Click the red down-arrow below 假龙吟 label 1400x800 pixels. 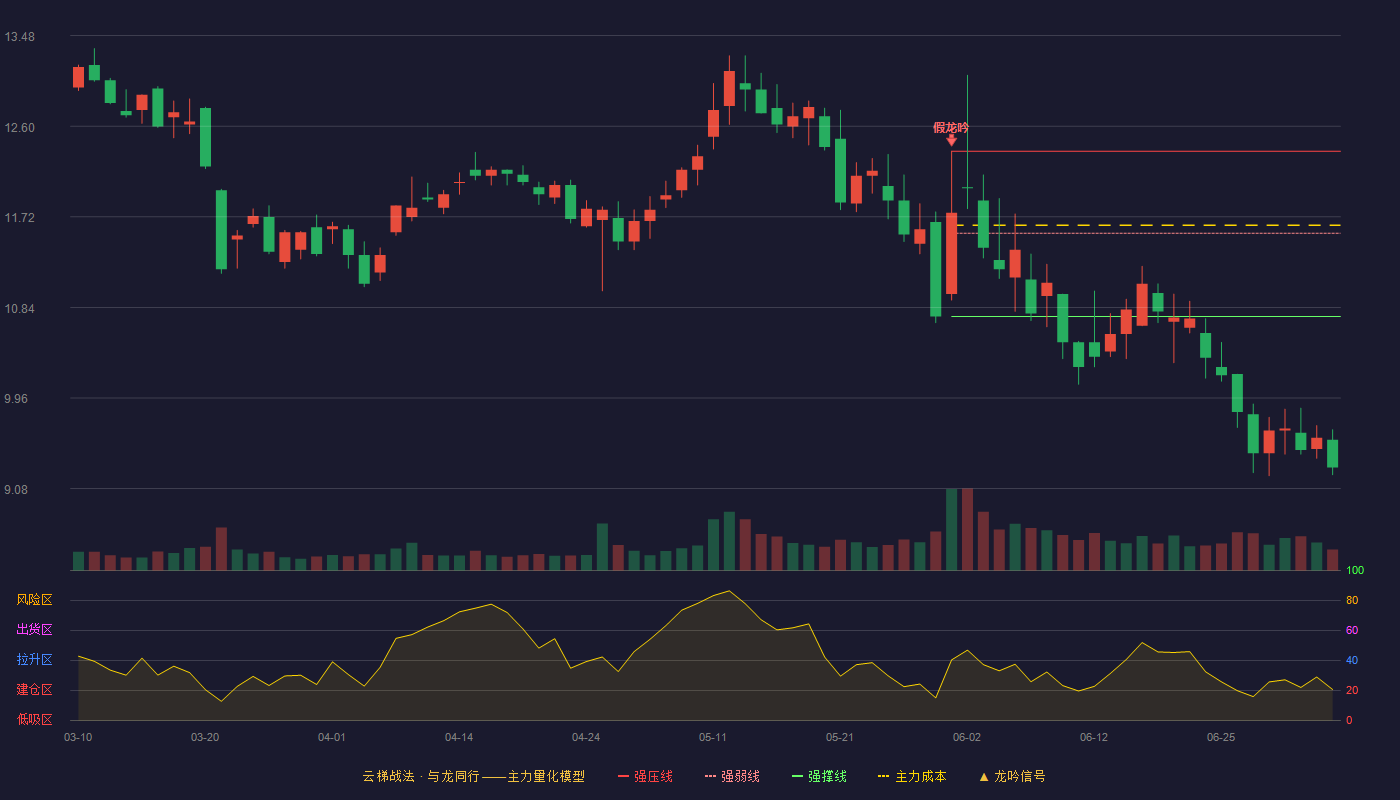(x=951, y=141)
